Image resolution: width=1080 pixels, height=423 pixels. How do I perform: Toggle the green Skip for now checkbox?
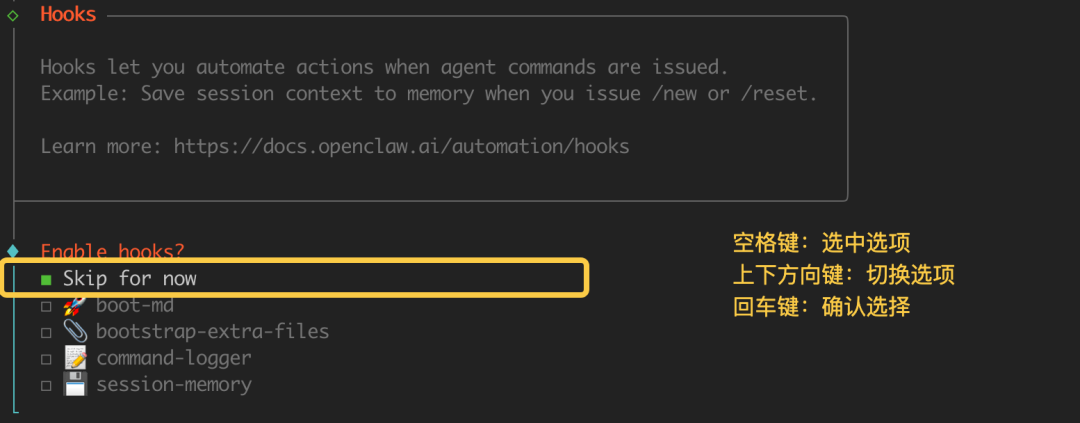pyautogui.click(x=46, y=279)
